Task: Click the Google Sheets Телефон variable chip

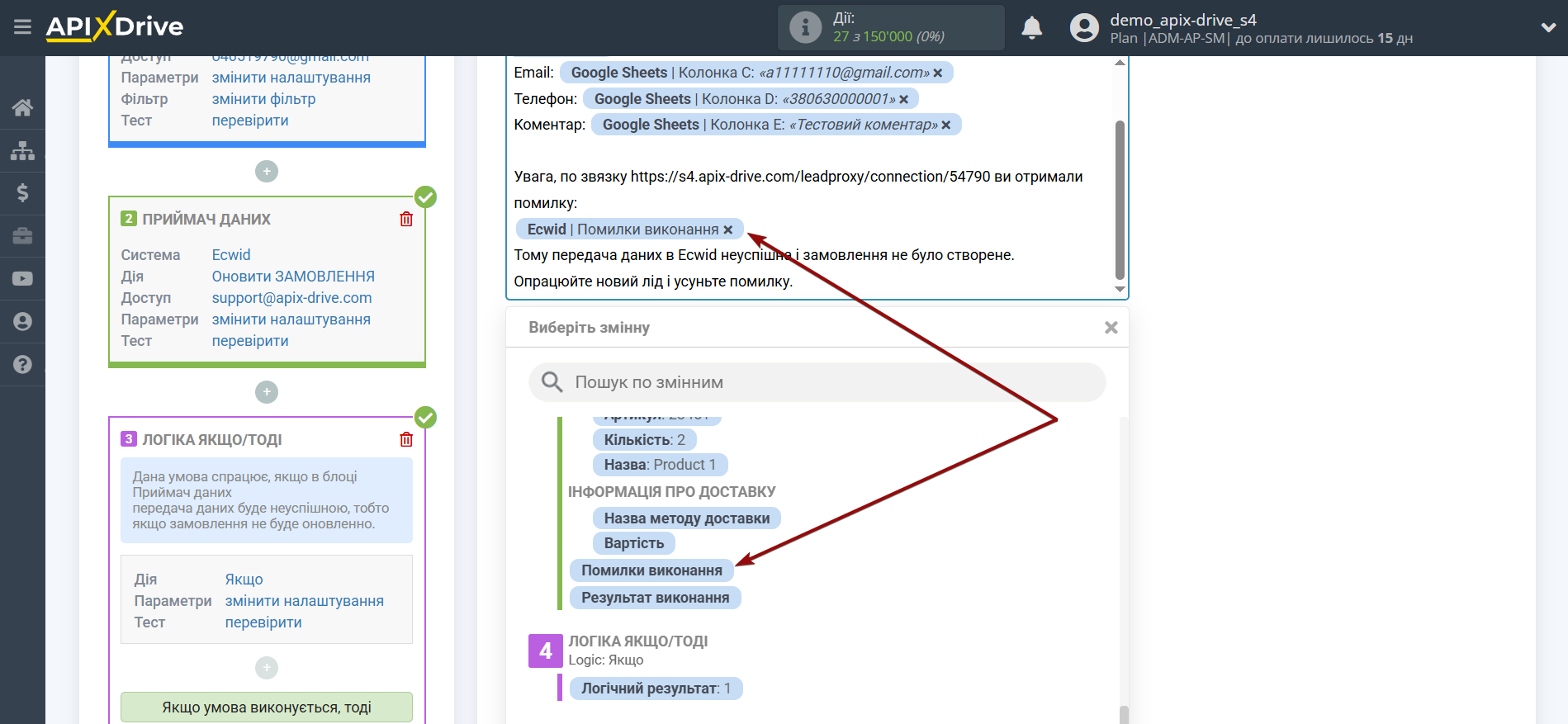Action: click(x=751, y=99)
